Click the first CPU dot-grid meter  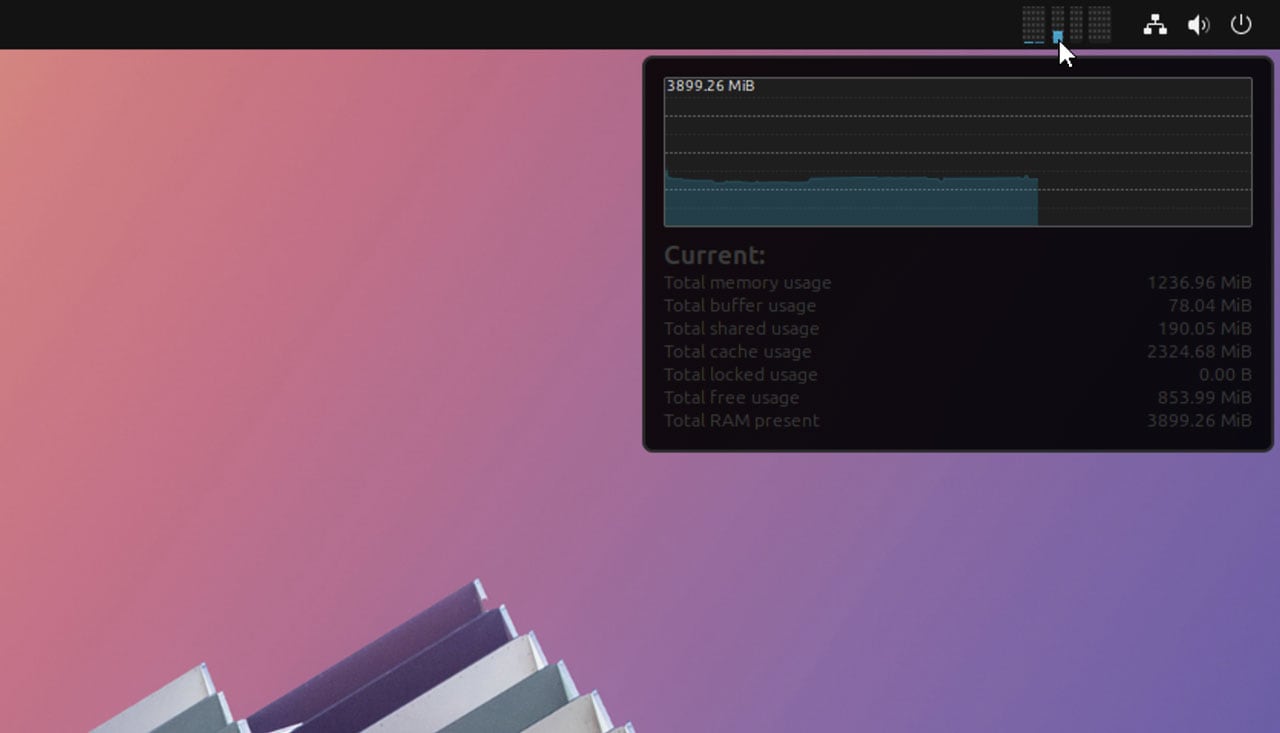coord(1034,25)
